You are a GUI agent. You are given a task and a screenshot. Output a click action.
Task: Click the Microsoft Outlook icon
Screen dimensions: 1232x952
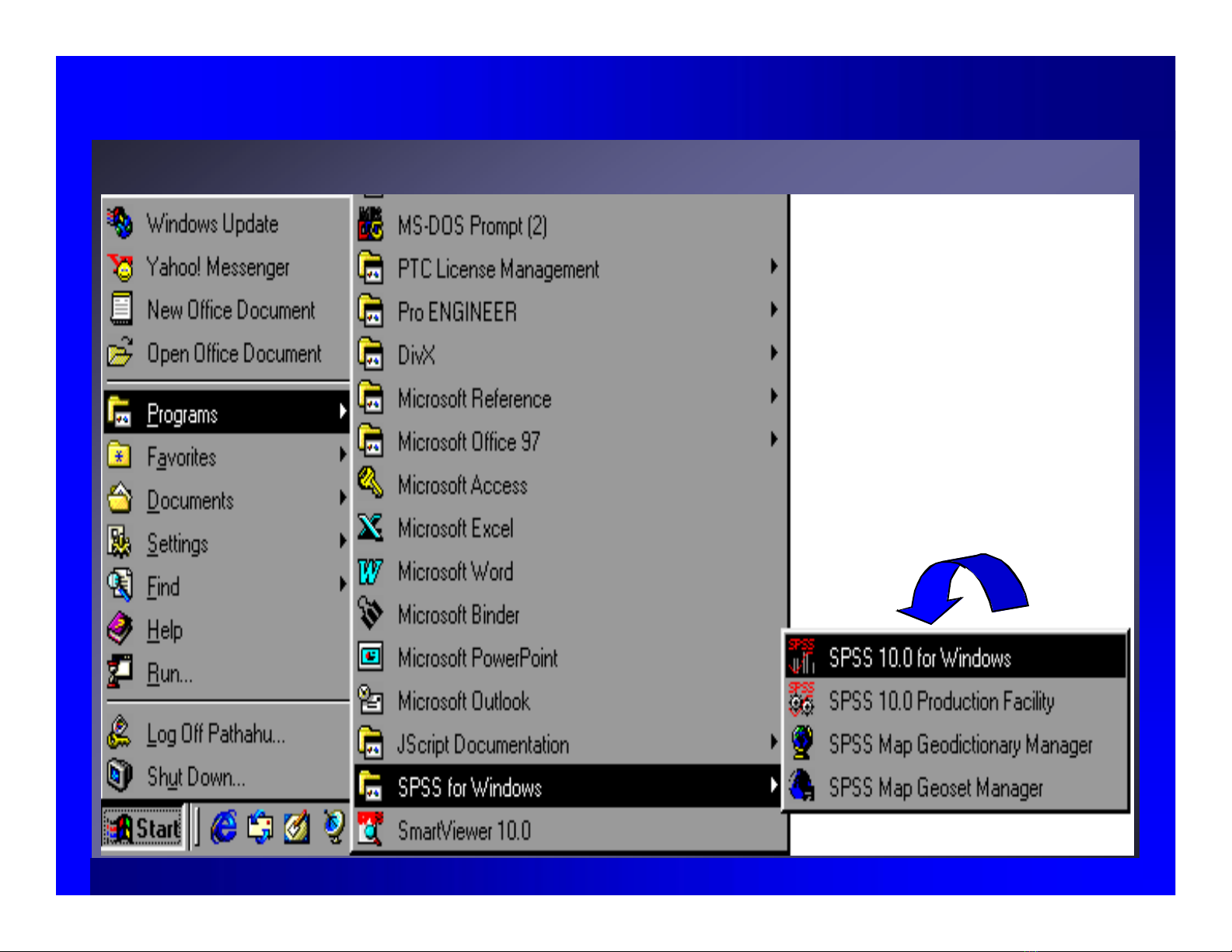pos(370,699)
